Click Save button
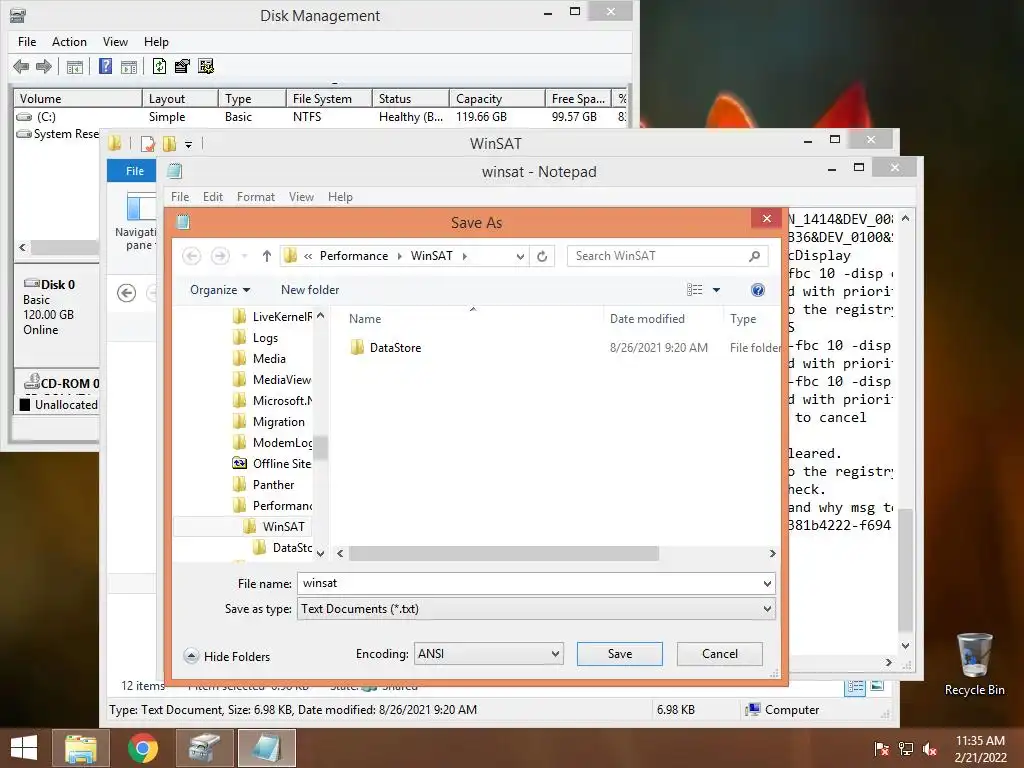 click(619, 654)
